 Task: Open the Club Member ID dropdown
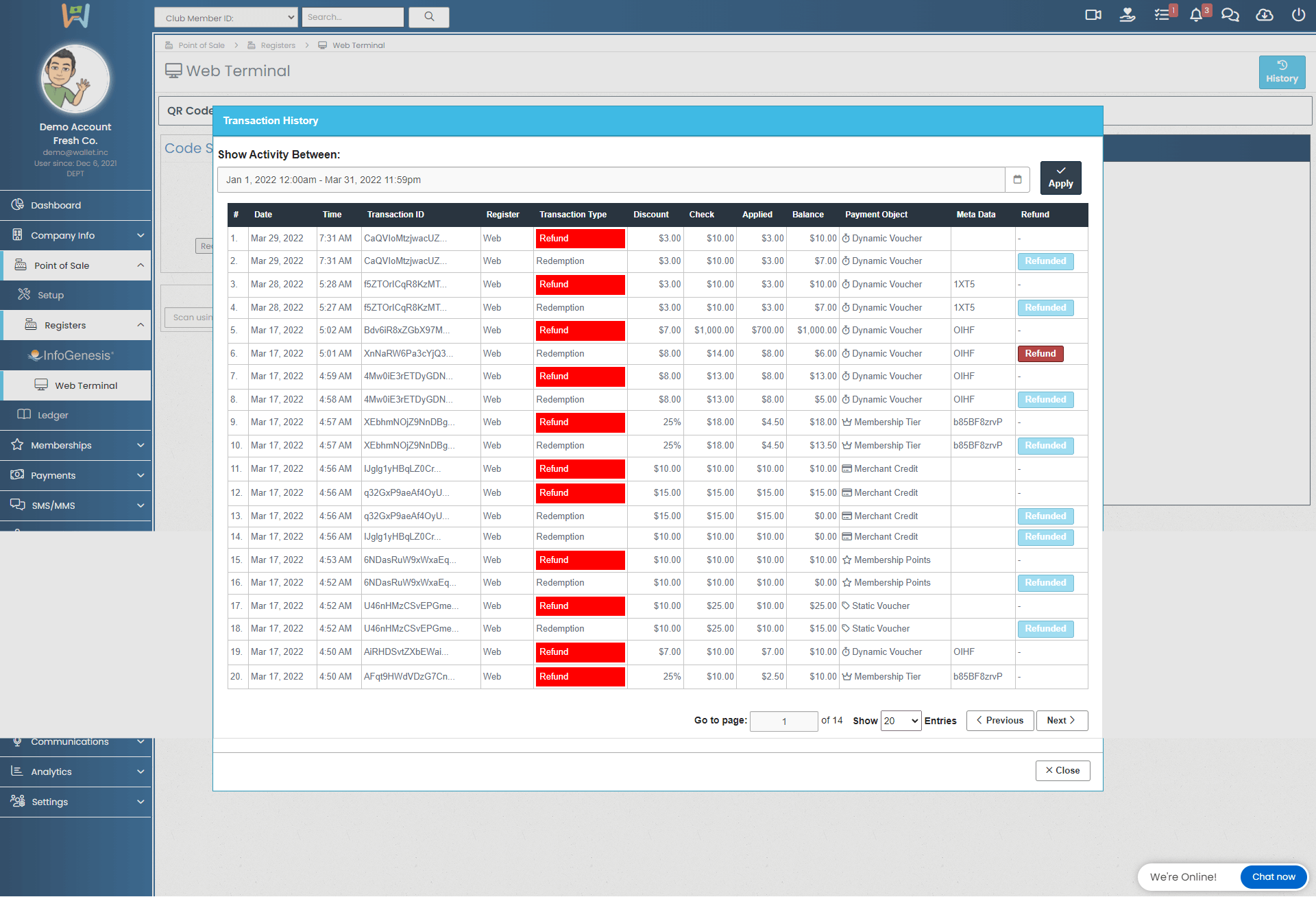[x=226, y=18]
